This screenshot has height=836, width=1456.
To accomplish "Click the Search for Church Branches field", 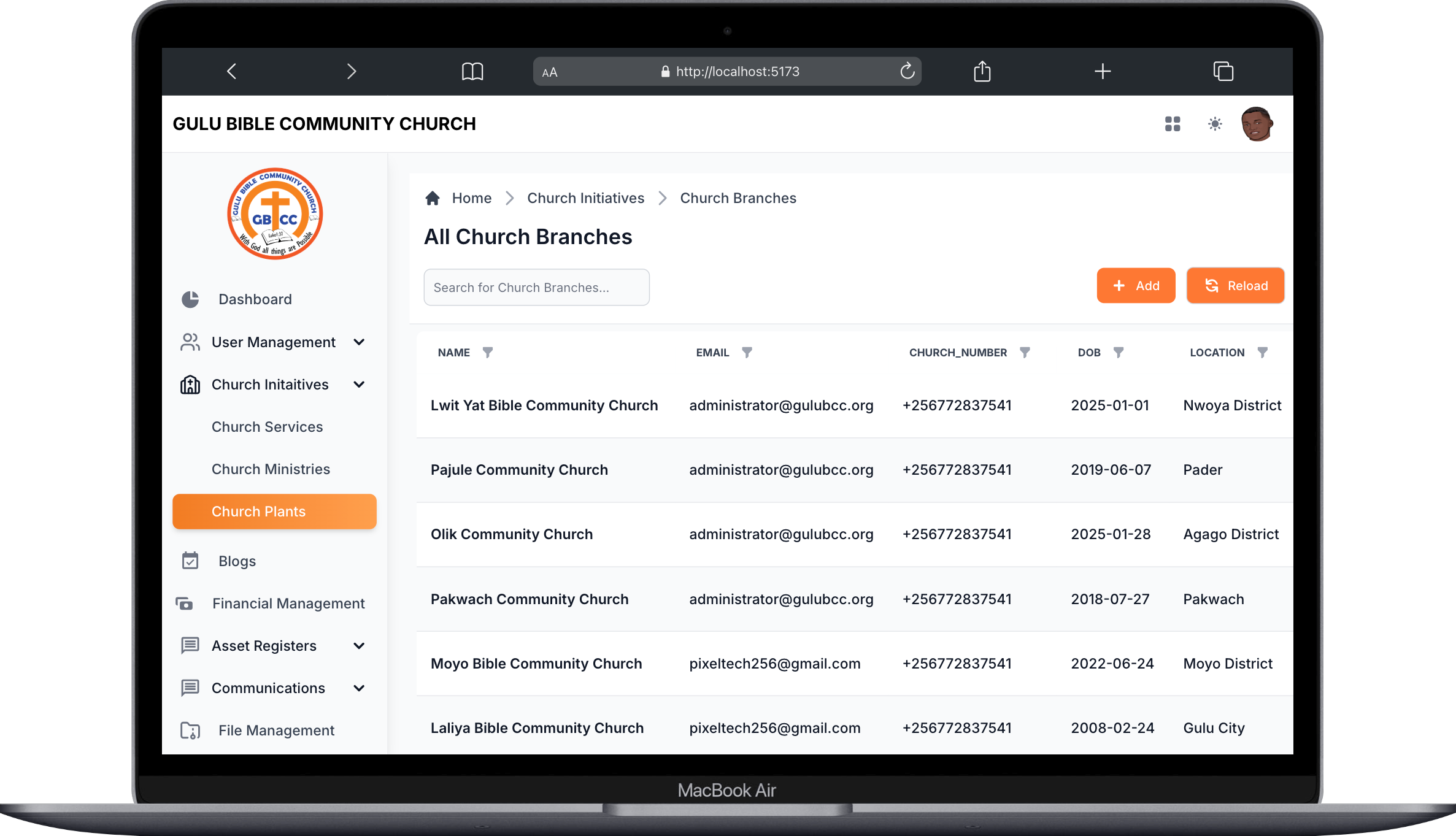I will (536, 286).
